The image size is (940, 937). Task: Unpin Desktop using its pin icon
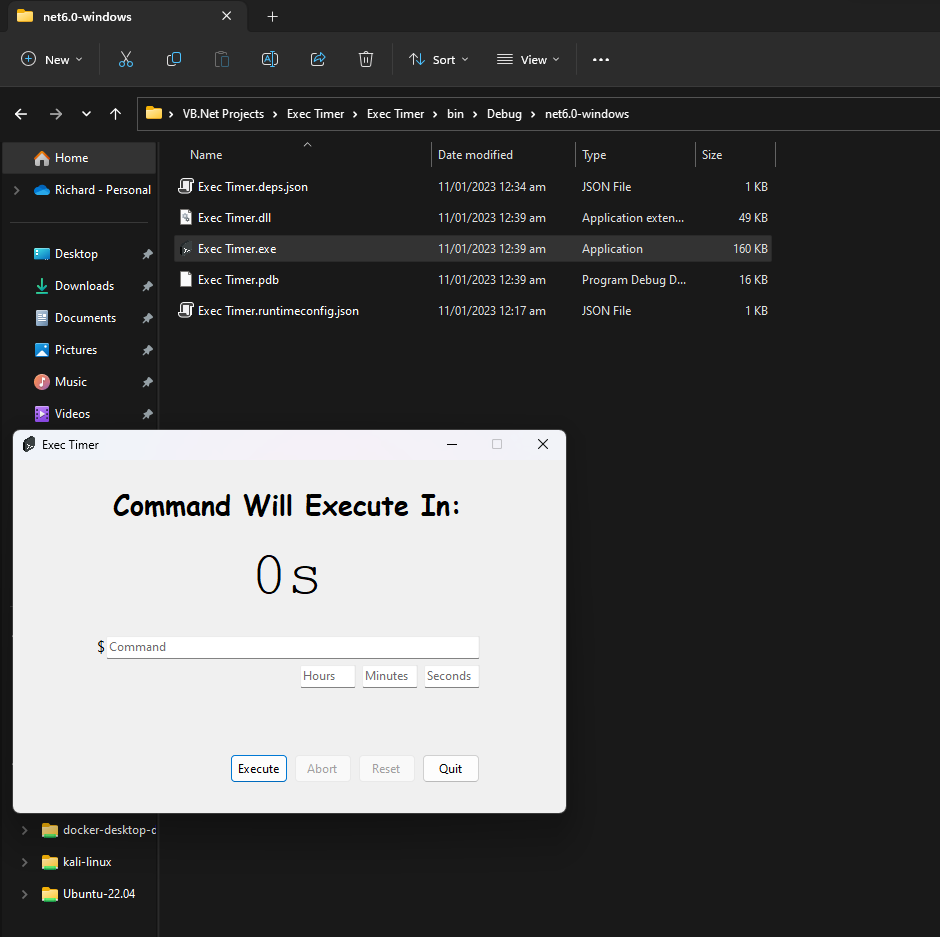(x=147, y=253)
